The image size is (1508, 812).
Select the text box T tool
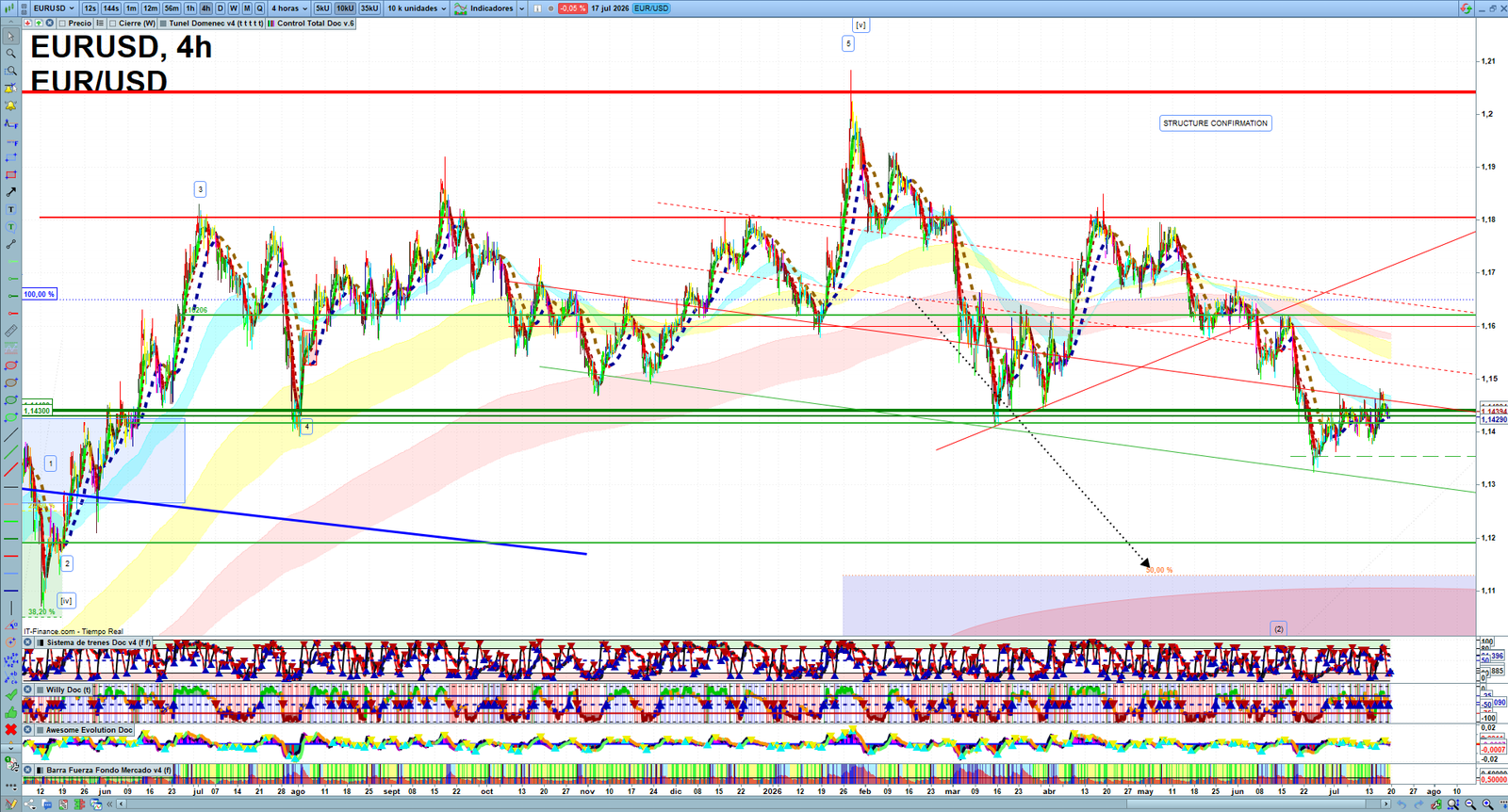10,208
